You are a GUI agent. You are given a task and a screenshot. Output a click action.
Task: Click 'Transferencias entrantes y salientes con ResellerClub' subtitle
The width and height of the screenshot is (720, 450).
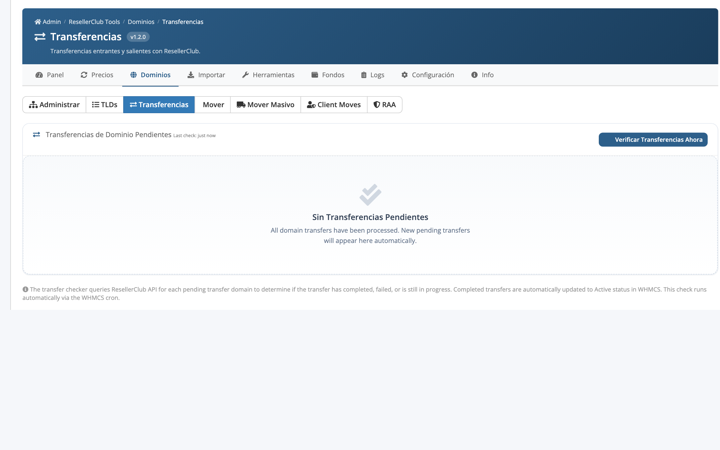click(125, 51)
